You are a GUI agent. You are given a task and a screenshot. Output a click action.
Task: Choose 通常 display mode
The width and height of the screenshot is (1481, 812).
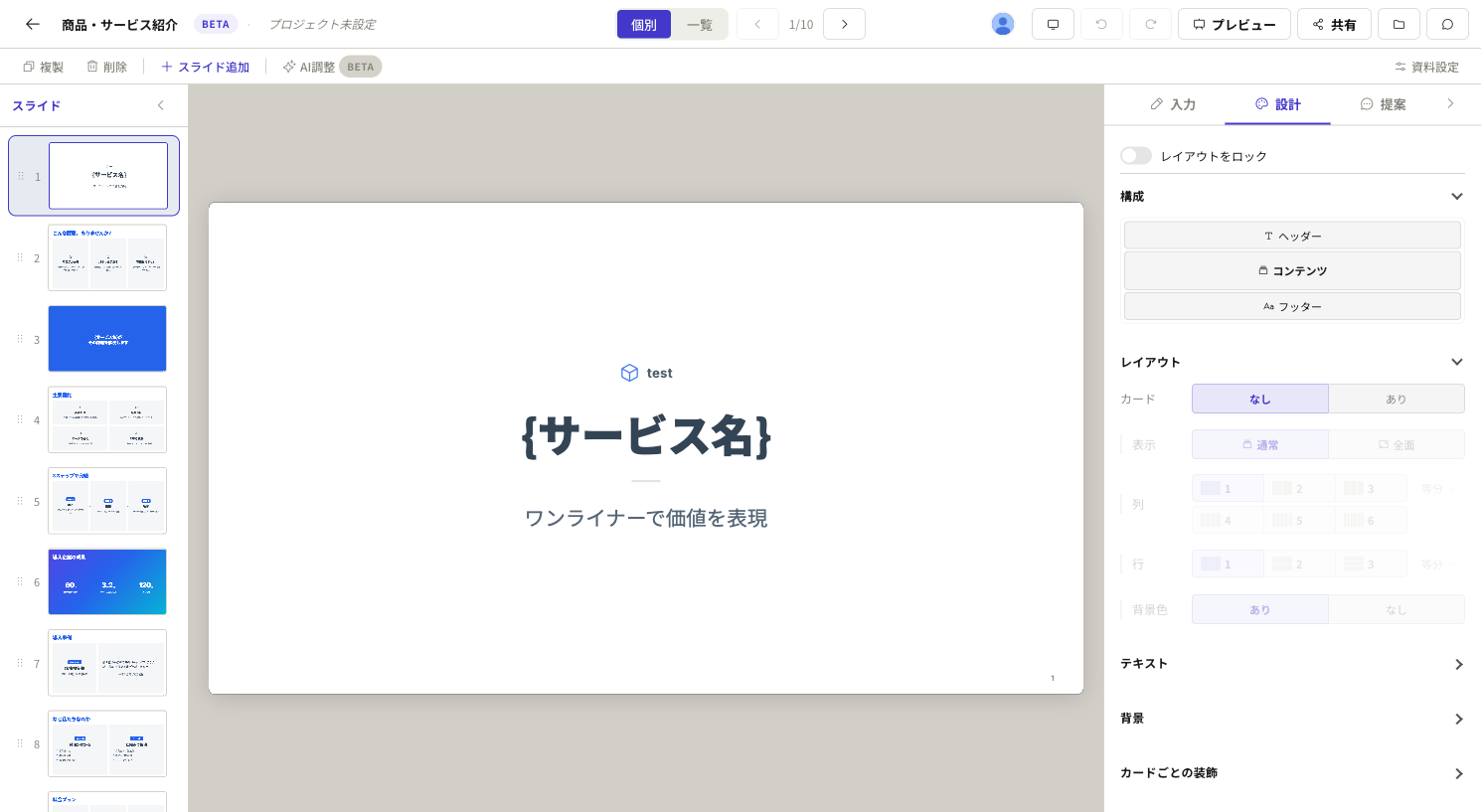click(x=1260, y=445)
